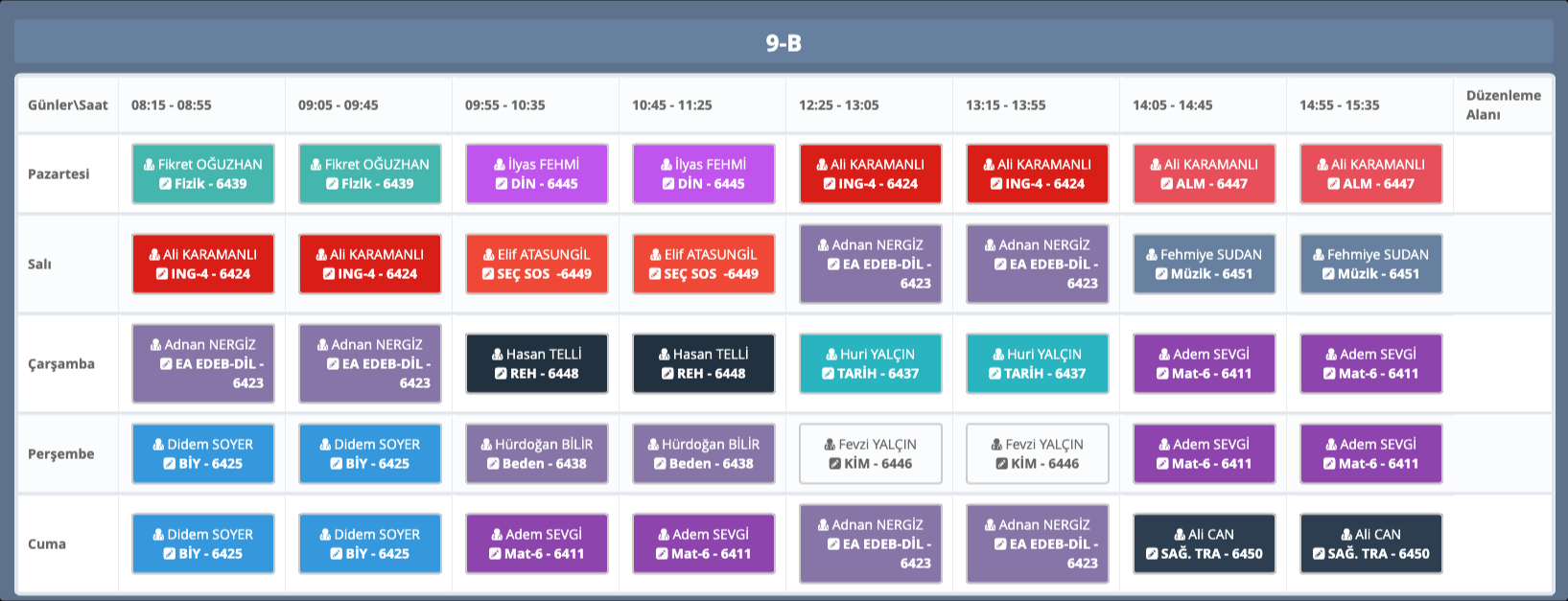Click person icon beside Huri YALÇIN at 13:15
Screen dimensions: 1568x601
998,355
